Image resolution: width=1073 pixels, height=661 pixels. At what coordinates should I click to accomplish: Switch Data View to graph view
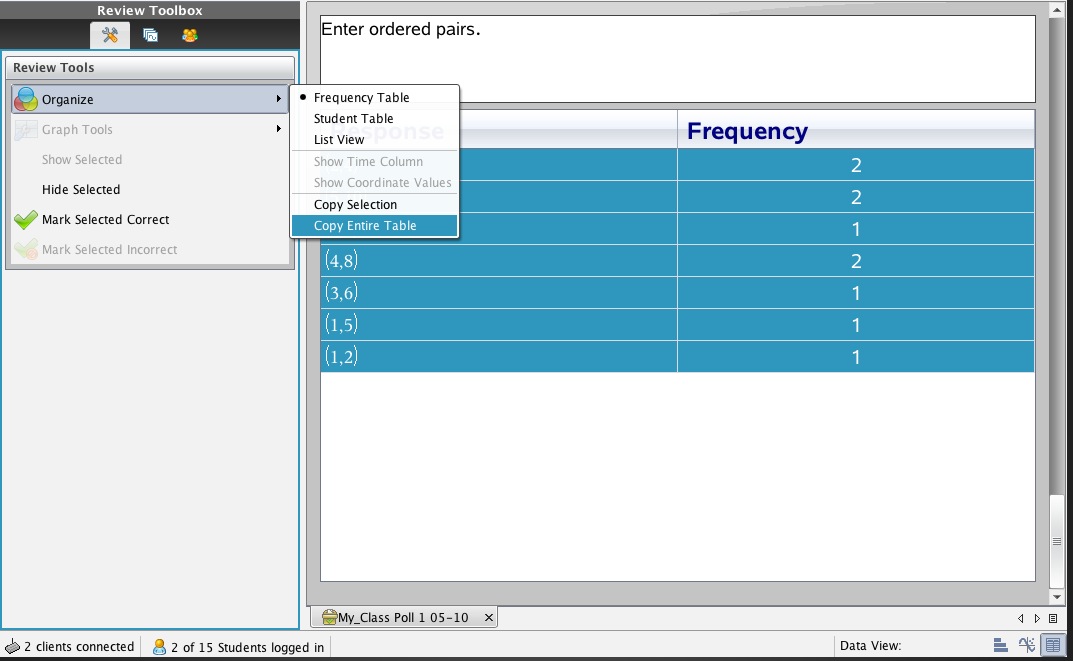tap(1026, 646)
